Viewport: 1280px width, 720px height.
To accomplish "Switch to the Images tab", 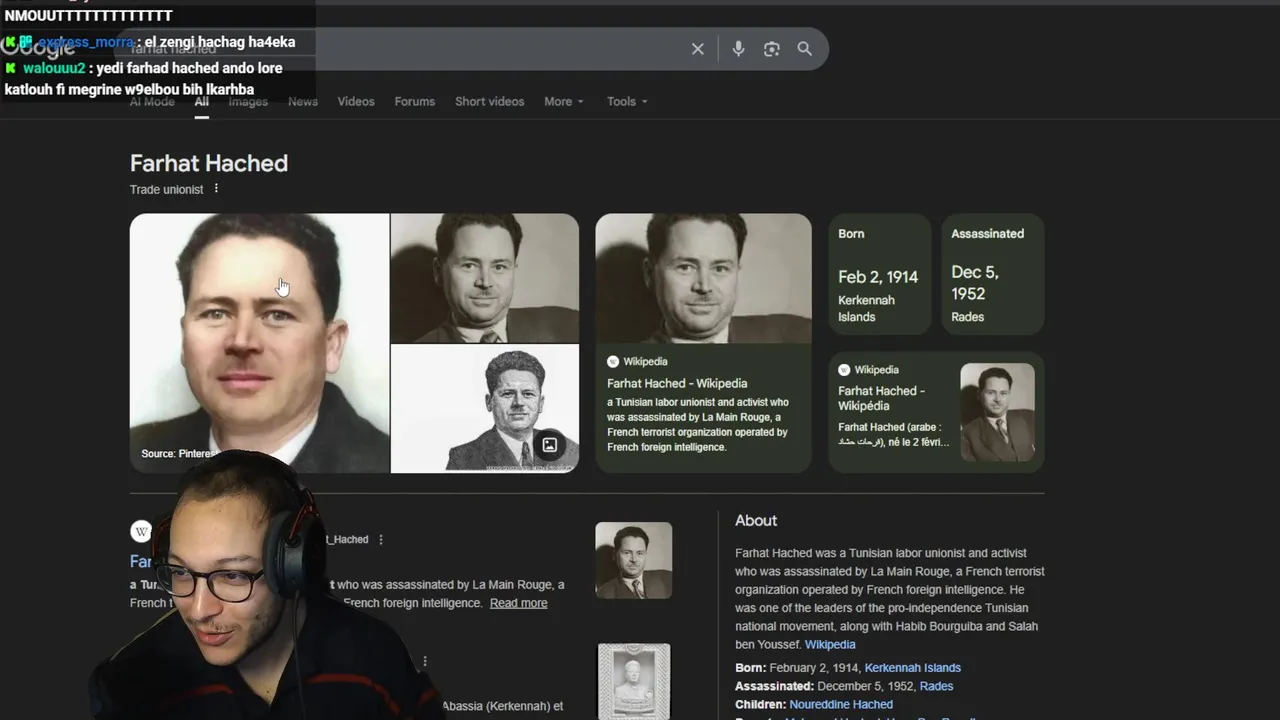I will click(x=248, y=101).
